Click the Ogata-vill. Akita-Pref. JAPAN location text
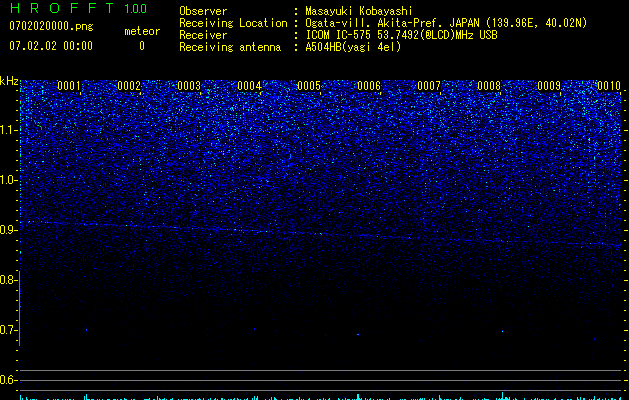 tap(446, 23)
